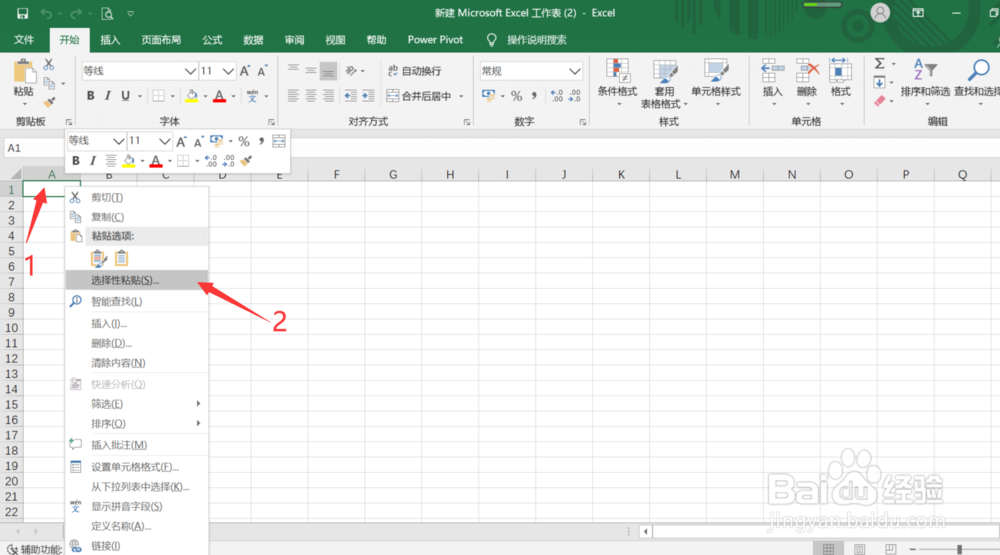Click the ribbon Format Painter brush

(x=49, y=102)
